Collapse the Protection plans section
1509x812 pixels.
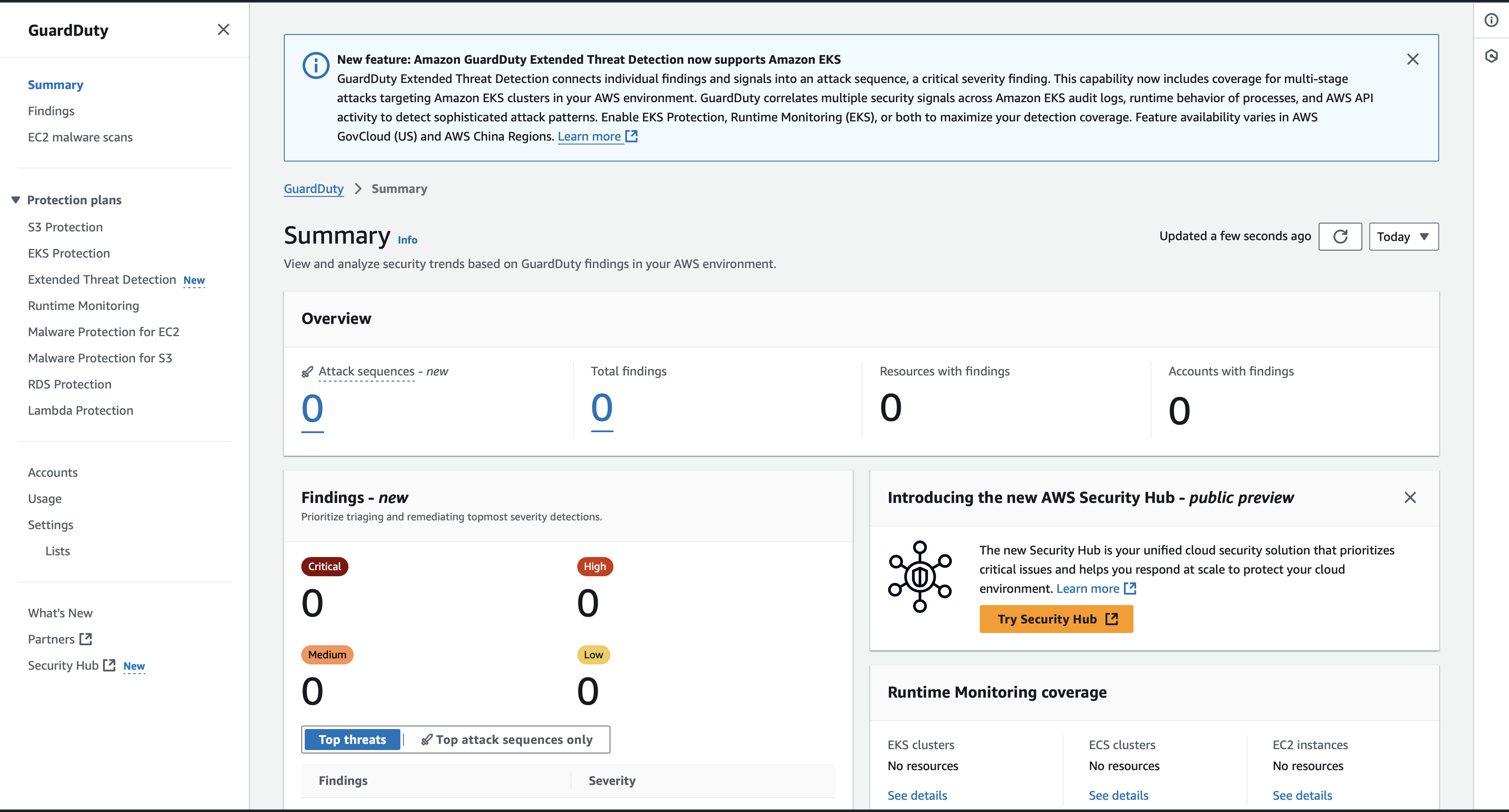click(x=16, y=199)
